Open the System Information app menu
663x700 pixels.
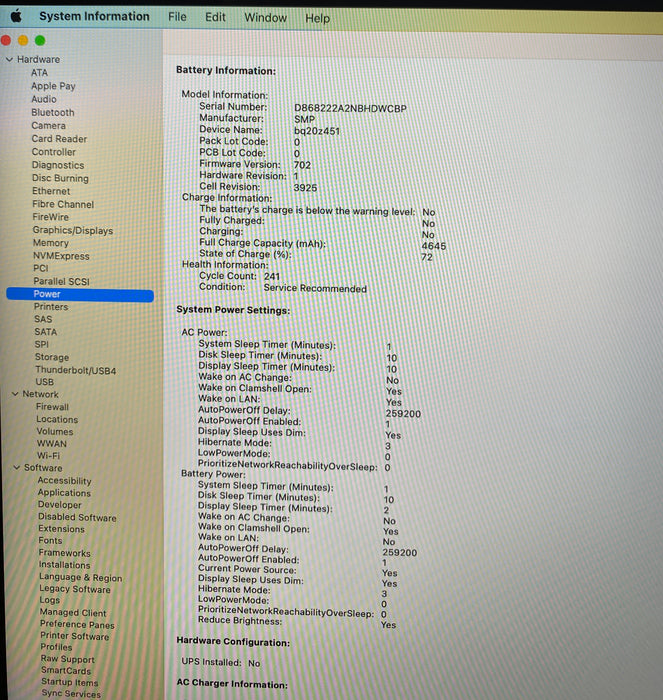coord(94,17)
